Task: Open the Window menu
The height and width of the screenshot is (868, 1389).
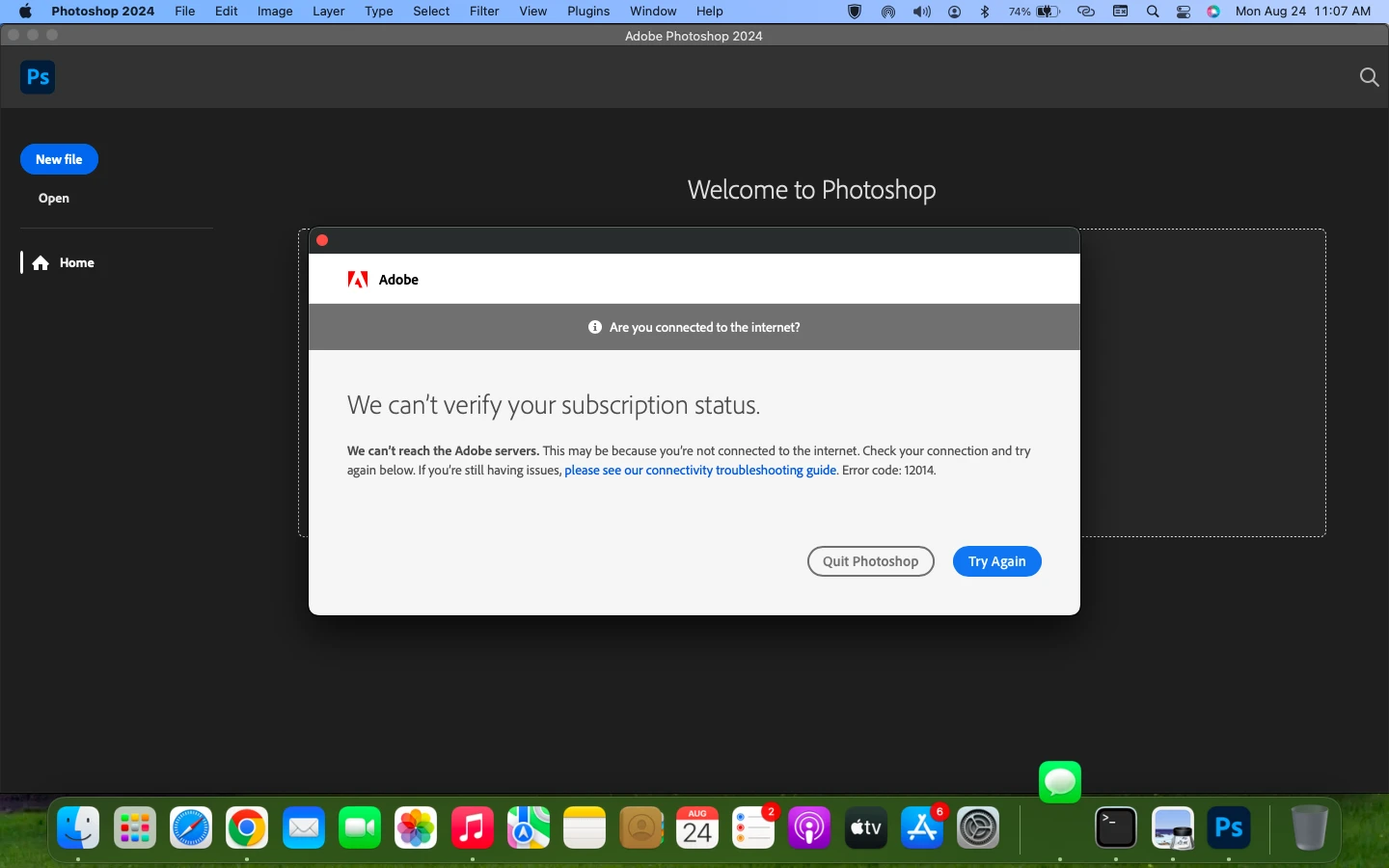Action: coord(653,12)
